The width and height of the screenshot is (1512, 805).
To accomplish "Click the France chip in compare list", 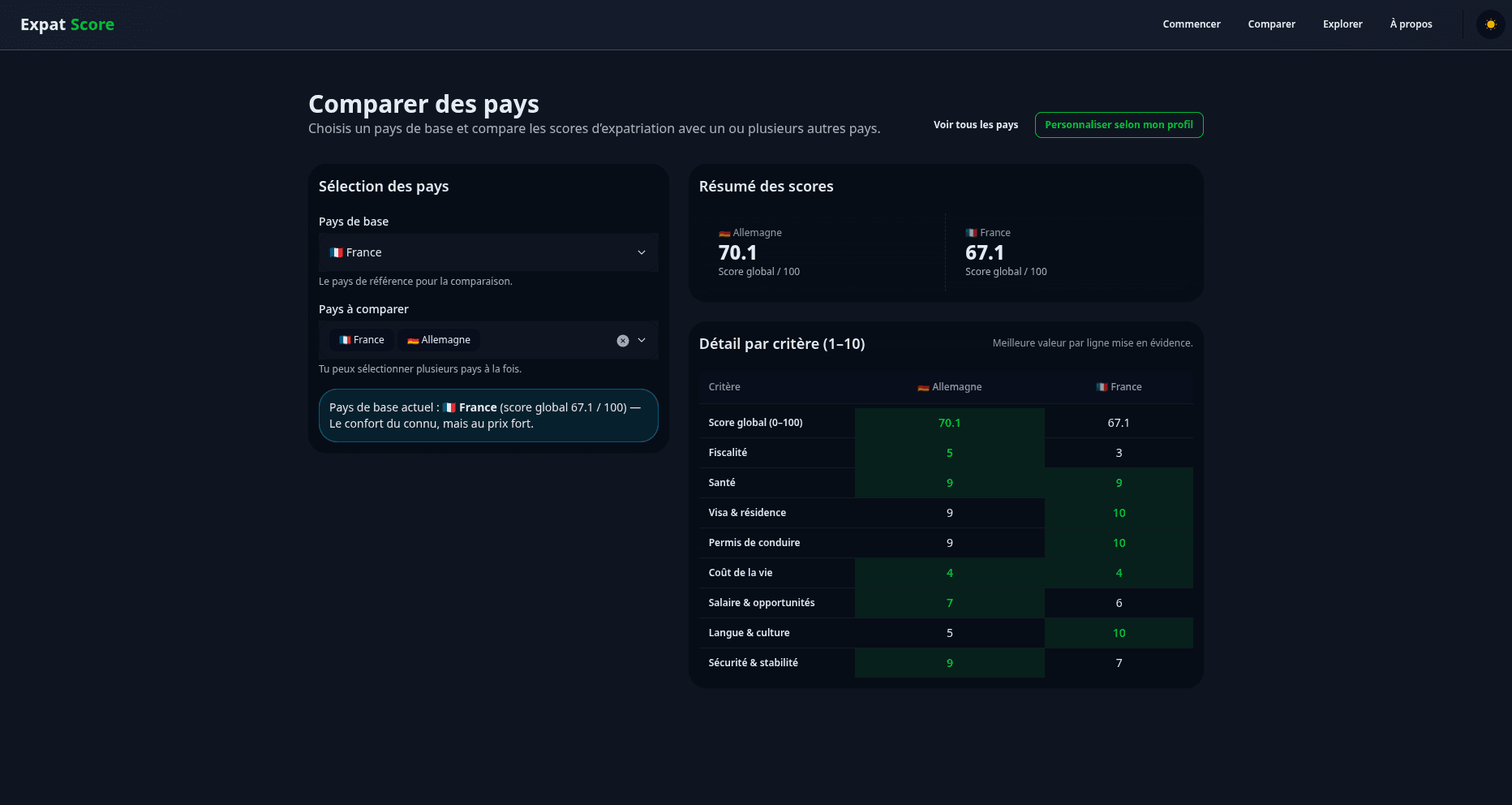I will pyautogui.click(x=362, y=340).
